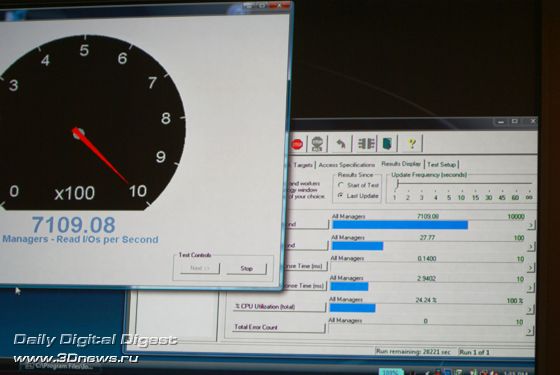Click the Stop All tests toolbar icon

(x=317, y=144)
